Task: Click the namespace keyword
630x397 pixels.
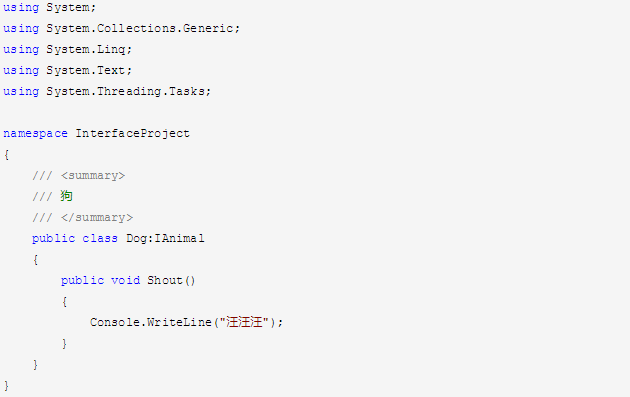Action: tap(35, 134)
